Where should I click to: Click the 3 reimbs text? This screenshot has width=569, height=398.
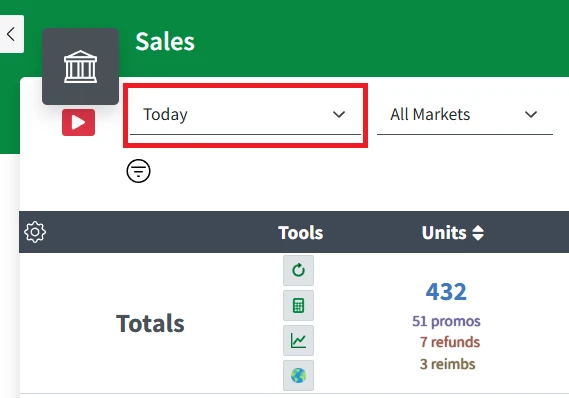point(447,364)
